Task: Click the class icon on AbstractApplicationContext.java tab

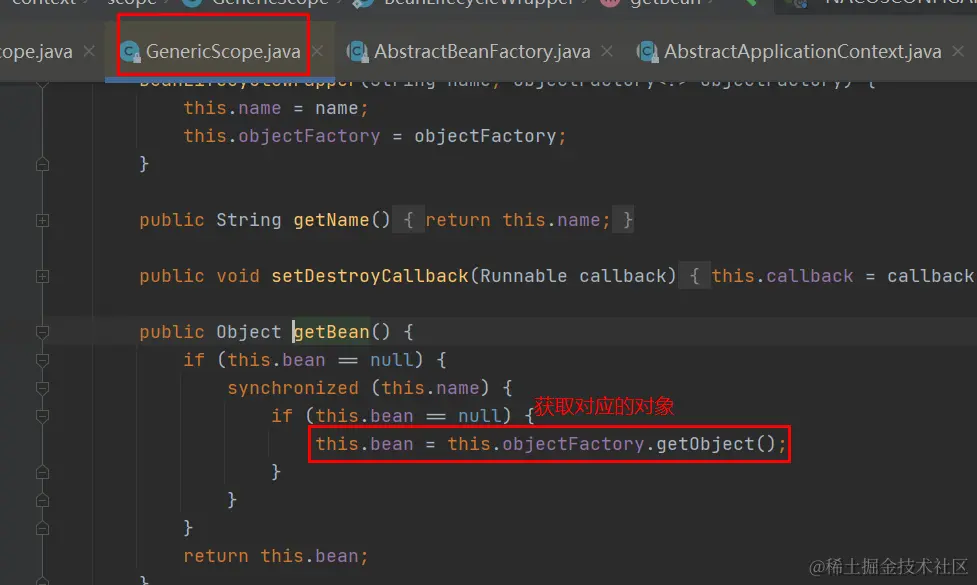Action: pyautogui.click(x=648, y=52)
